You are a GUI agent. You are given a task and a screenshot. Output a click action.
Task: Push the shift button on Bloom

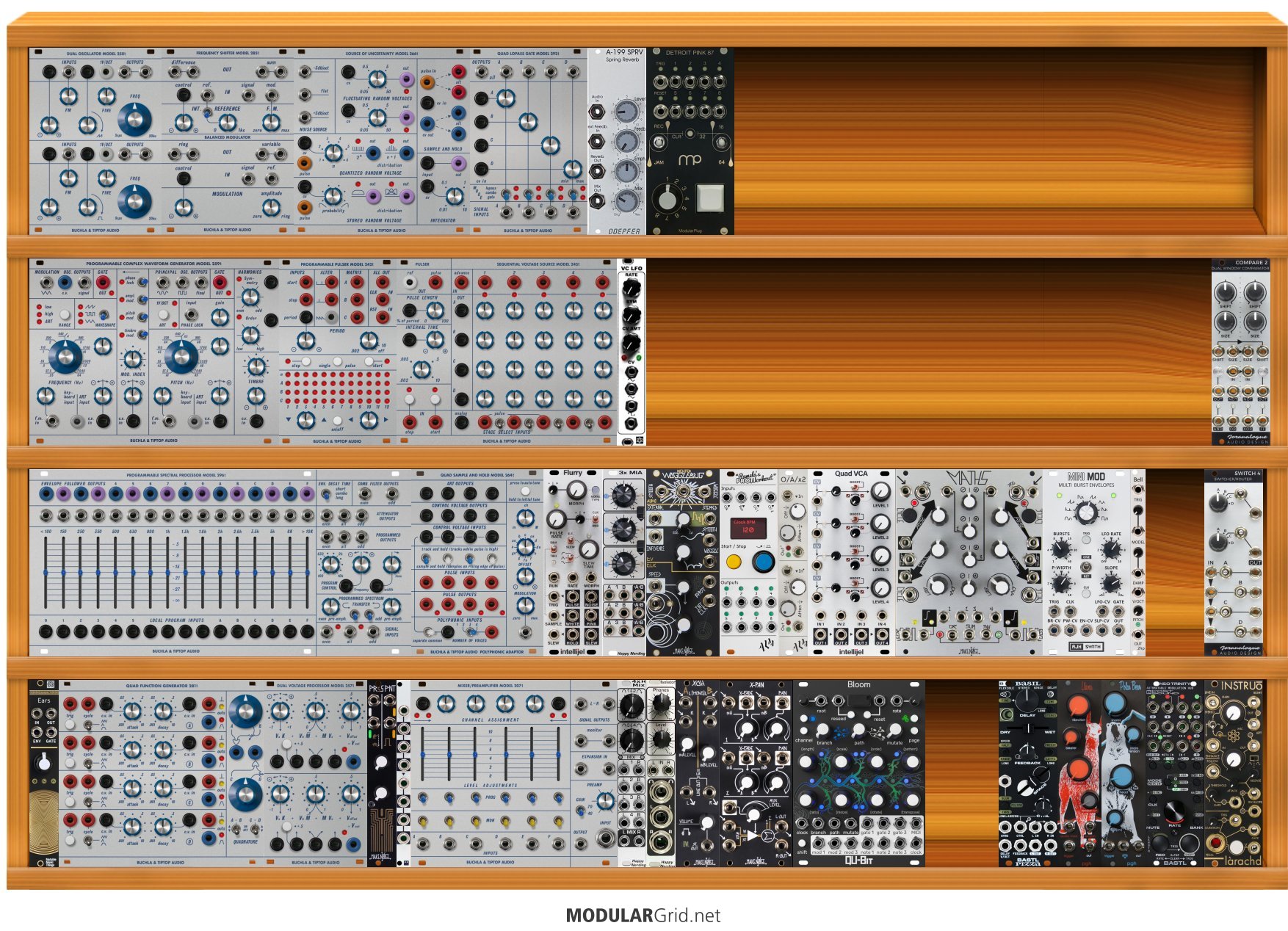802,844
